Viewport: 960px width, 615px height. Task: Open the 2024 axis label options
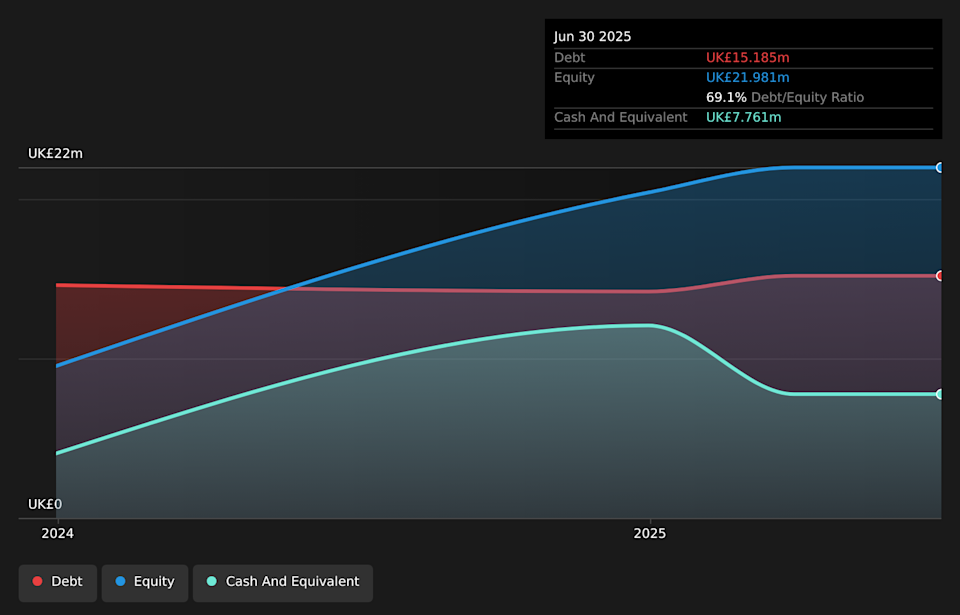pos(57,533)
